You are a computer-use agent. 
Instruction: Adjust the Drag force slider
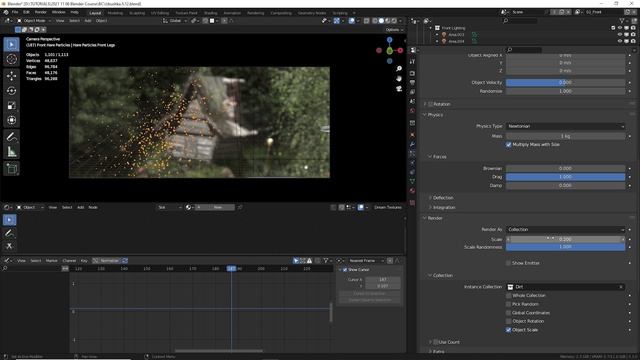tap(565, 177)
